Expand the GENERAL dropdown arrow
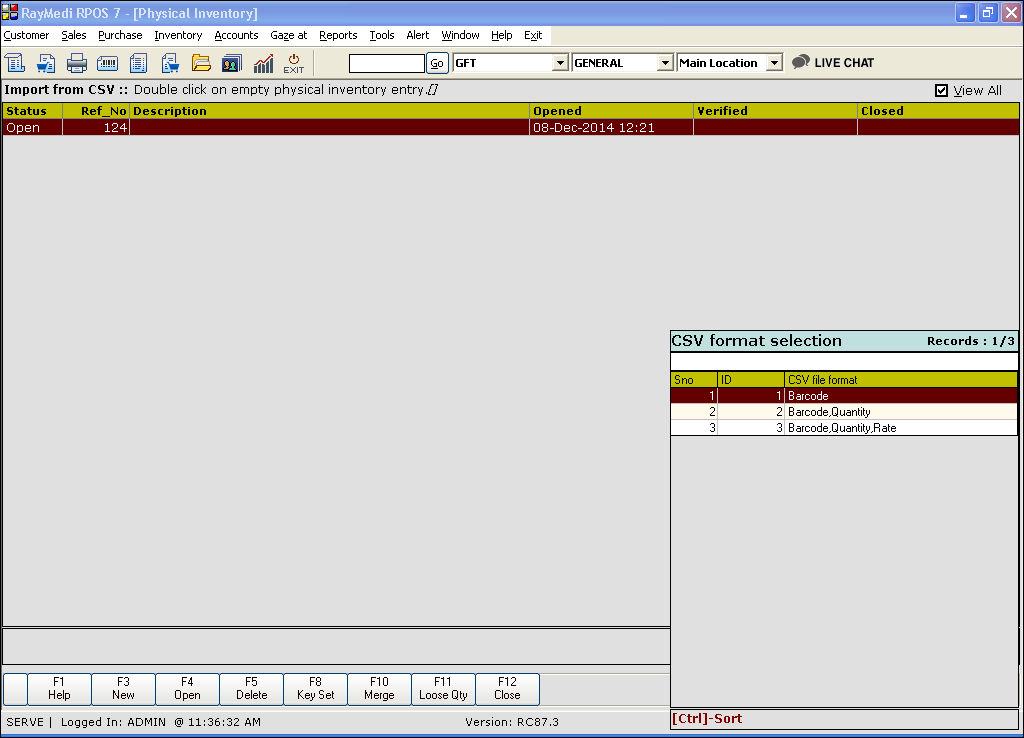The image size is (1024, 738). pyautogui.click(x=665, y=63)
